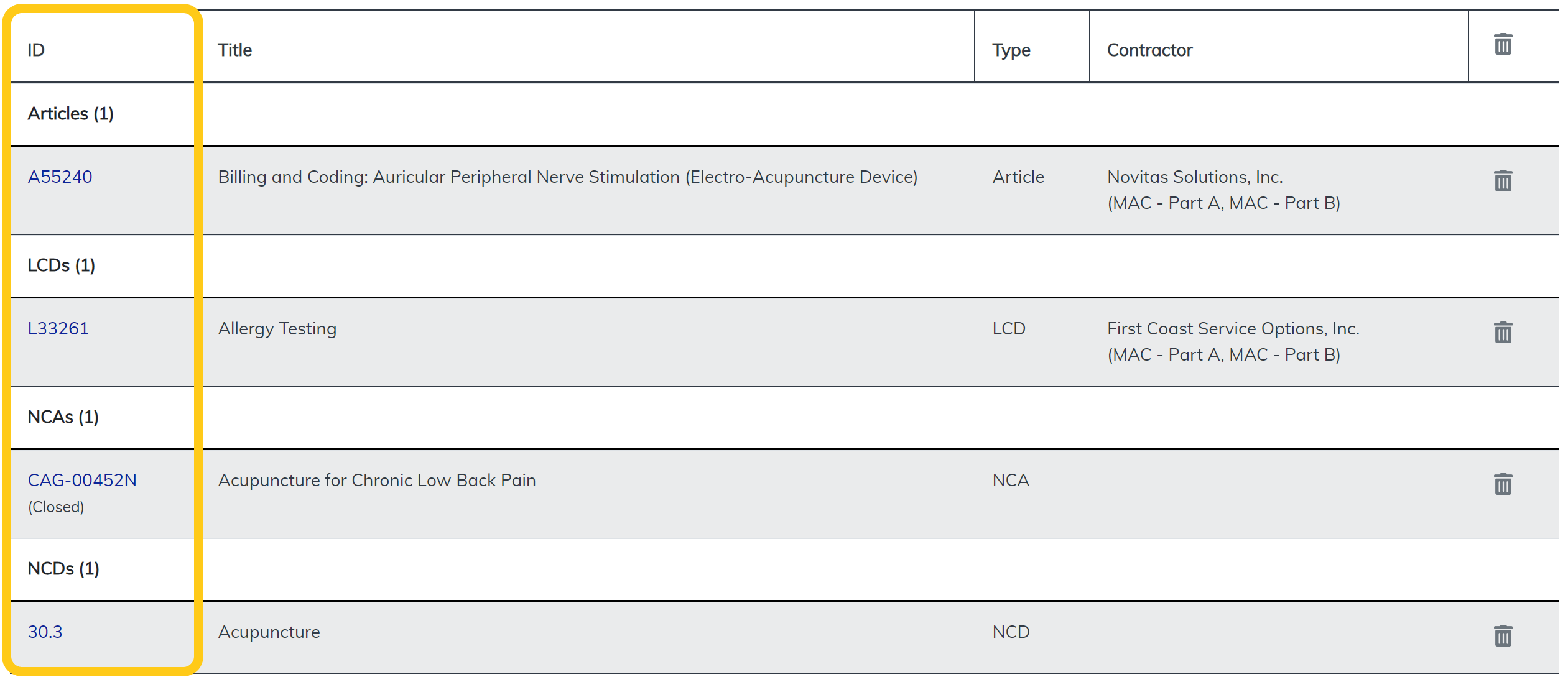Delete the CAG-00452N NCA entry

[x=1503, y=484]
